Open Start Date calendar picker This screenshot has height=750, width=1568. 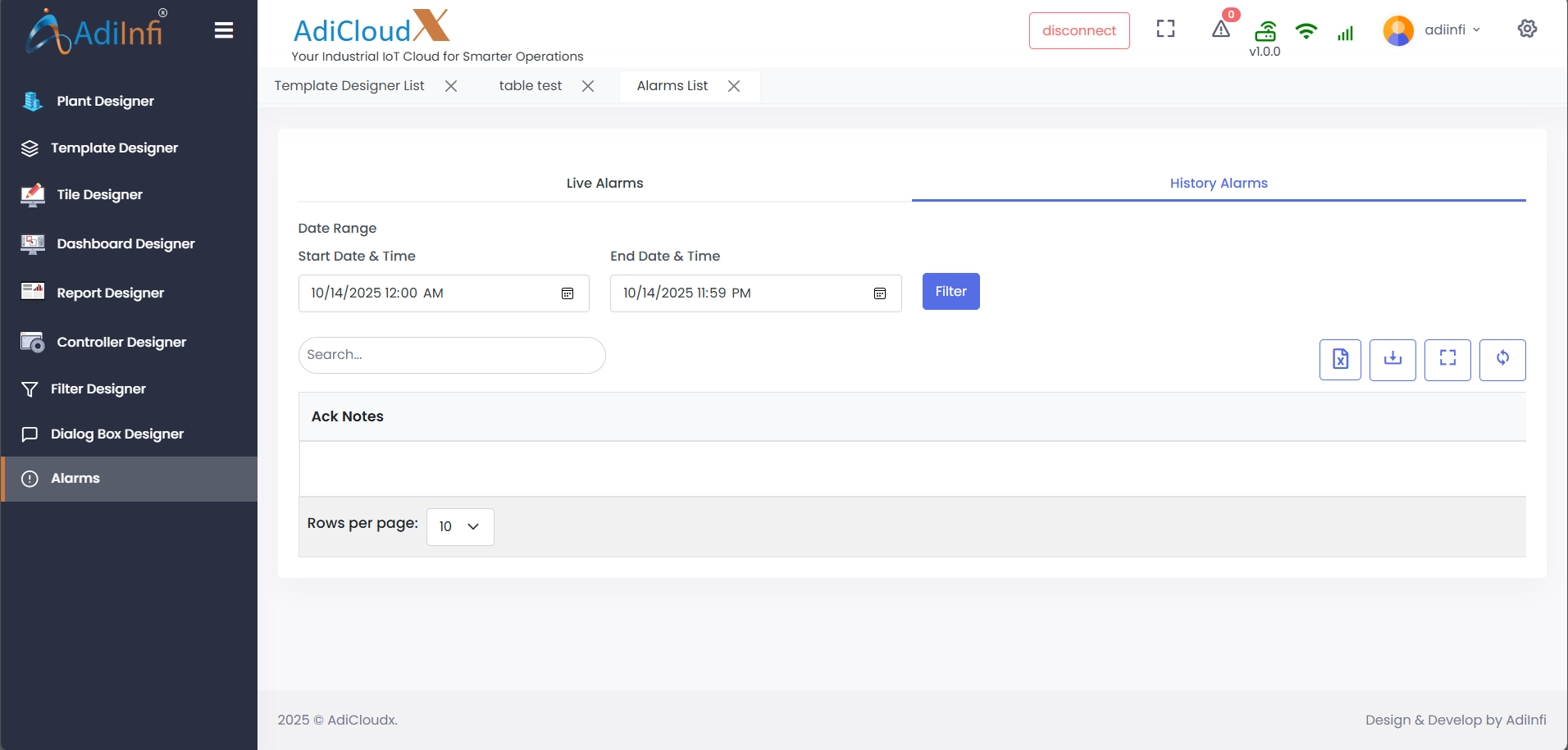coord(567,293)
